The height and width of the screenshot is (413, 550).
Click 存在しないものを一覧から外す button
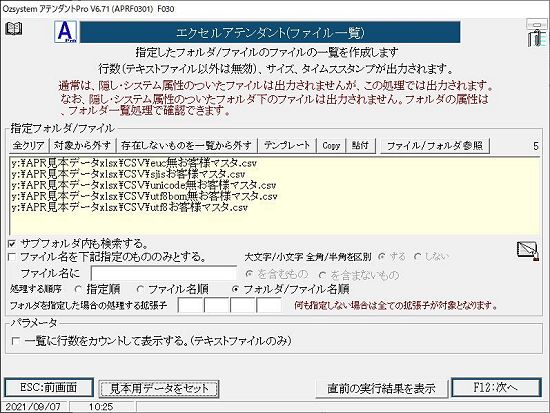coord(186,146)
